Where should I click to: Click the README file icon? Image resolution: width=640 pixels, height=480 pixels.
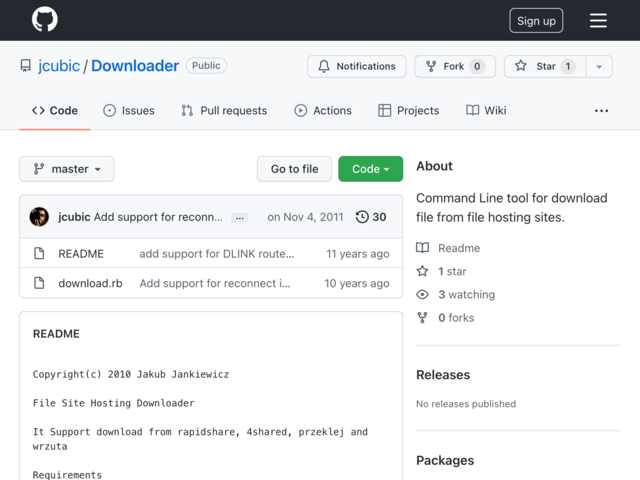(x=39, y=254)
